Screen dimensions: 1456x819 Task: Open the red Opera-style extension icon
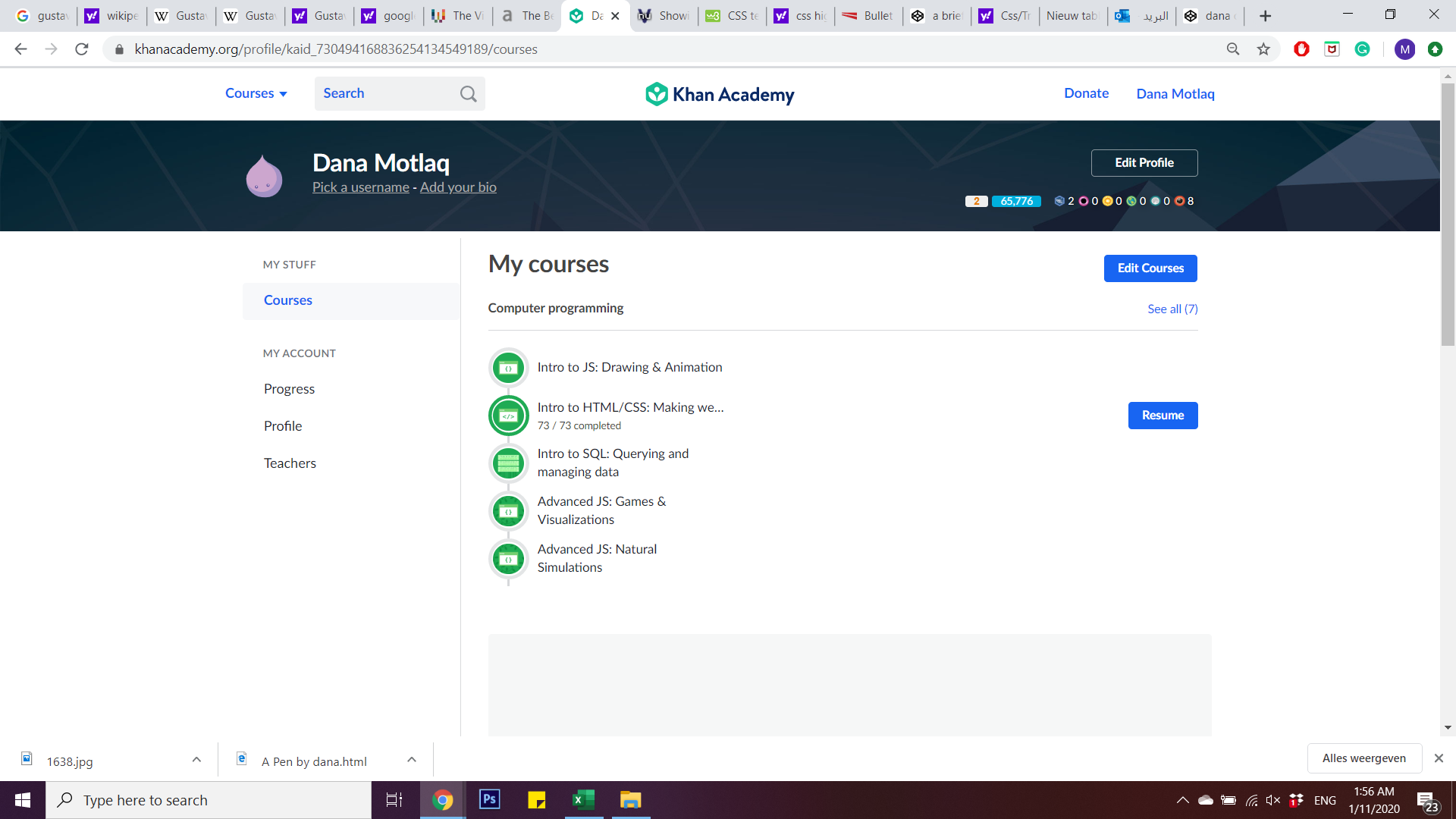[1302, 49]
